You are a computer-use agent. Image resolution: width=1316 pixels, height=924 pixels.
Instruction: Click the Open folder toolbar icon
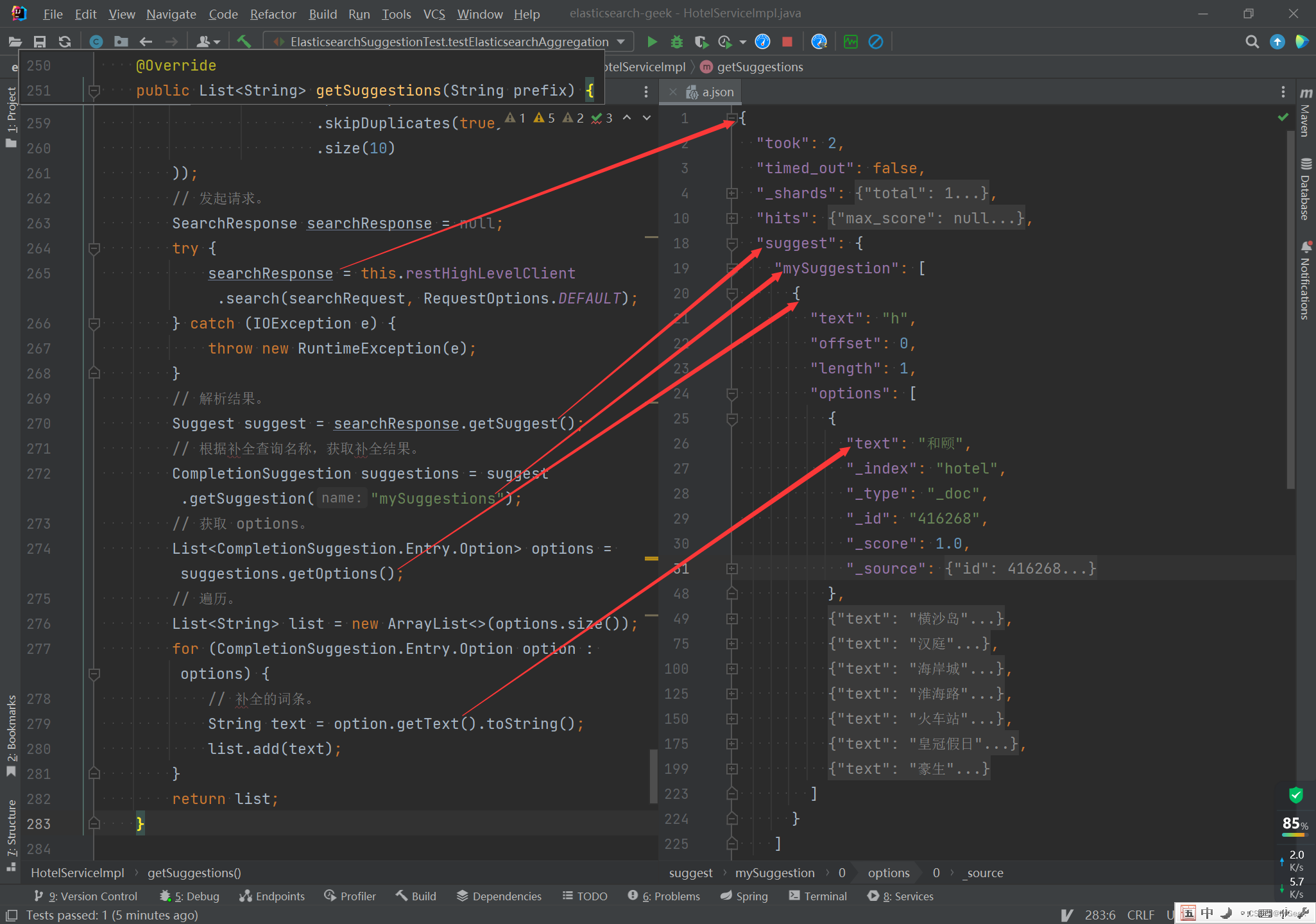click(x=15, y=42)
